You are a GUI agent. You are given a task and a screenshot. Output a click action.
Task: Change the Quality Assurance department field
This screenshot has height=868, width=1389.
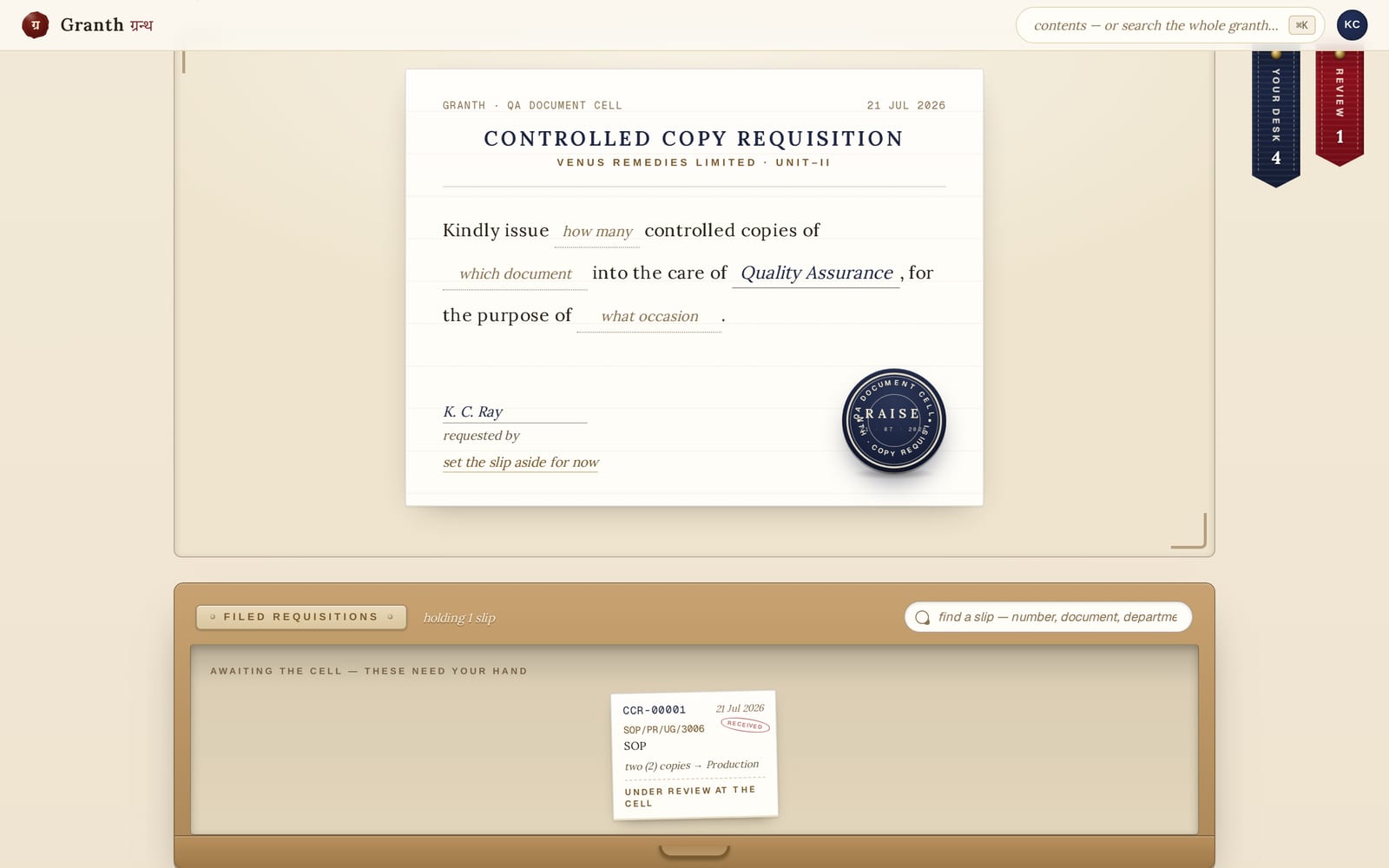click(816, 273)
